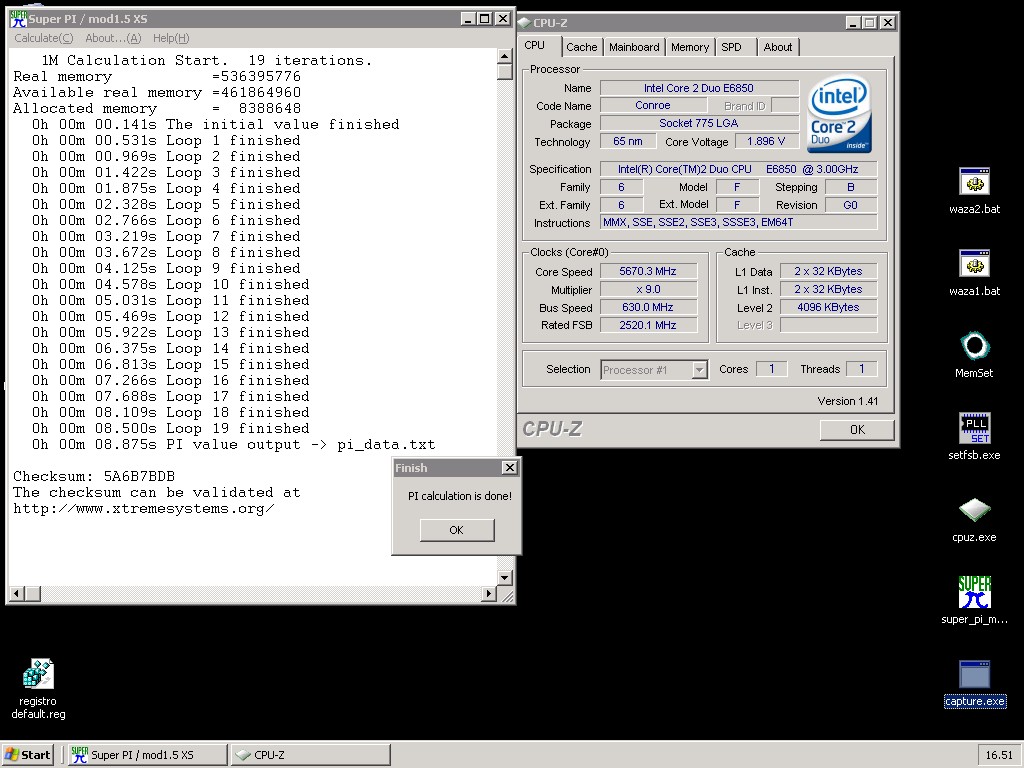1024x768 pixels.
Task: Click the Instructions field listing MMX, SSE
Action: coord(739,222)
